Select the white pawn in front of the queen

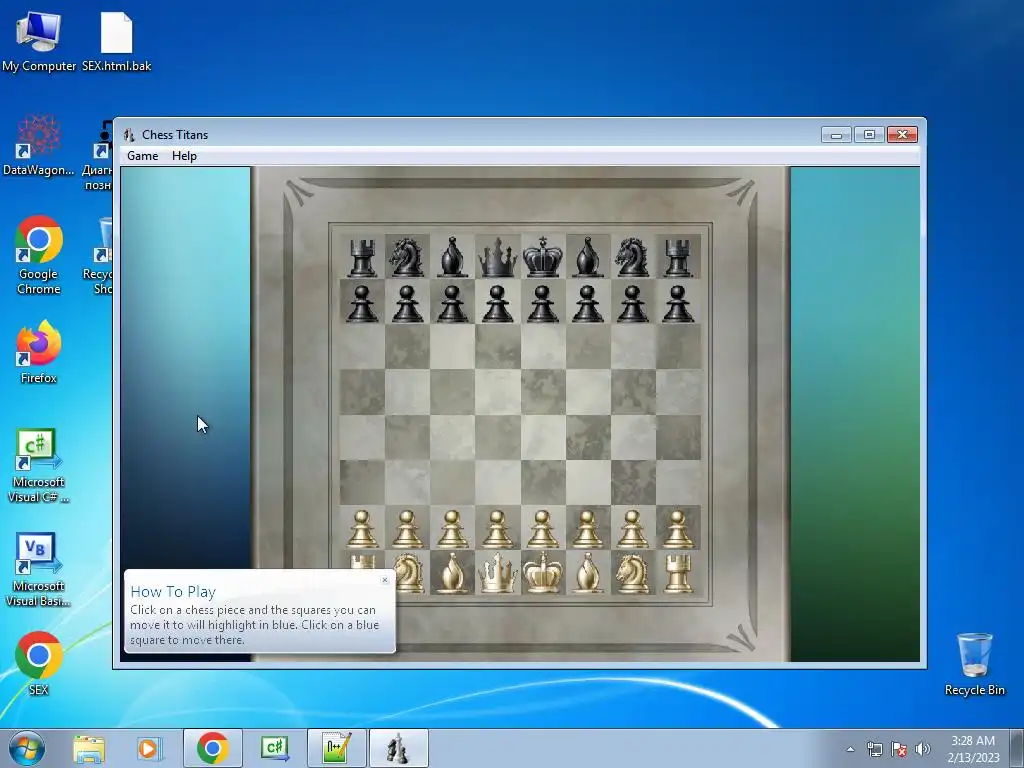click(498, 528)
